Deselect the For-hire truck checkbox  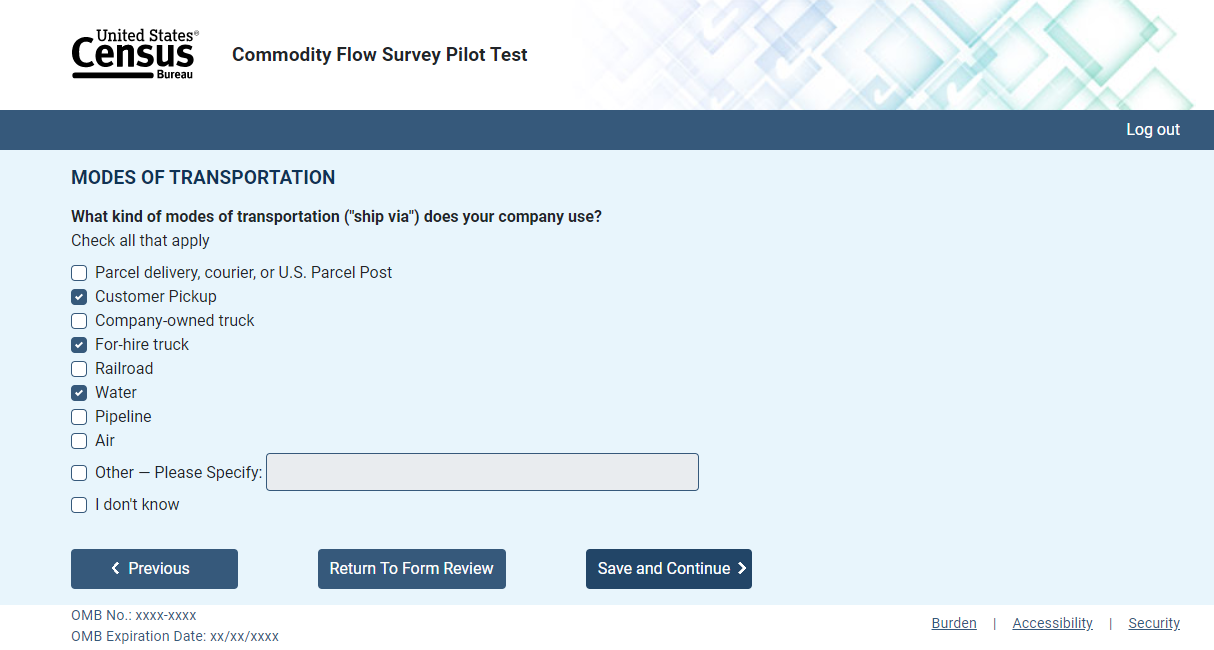coord(79,345)
